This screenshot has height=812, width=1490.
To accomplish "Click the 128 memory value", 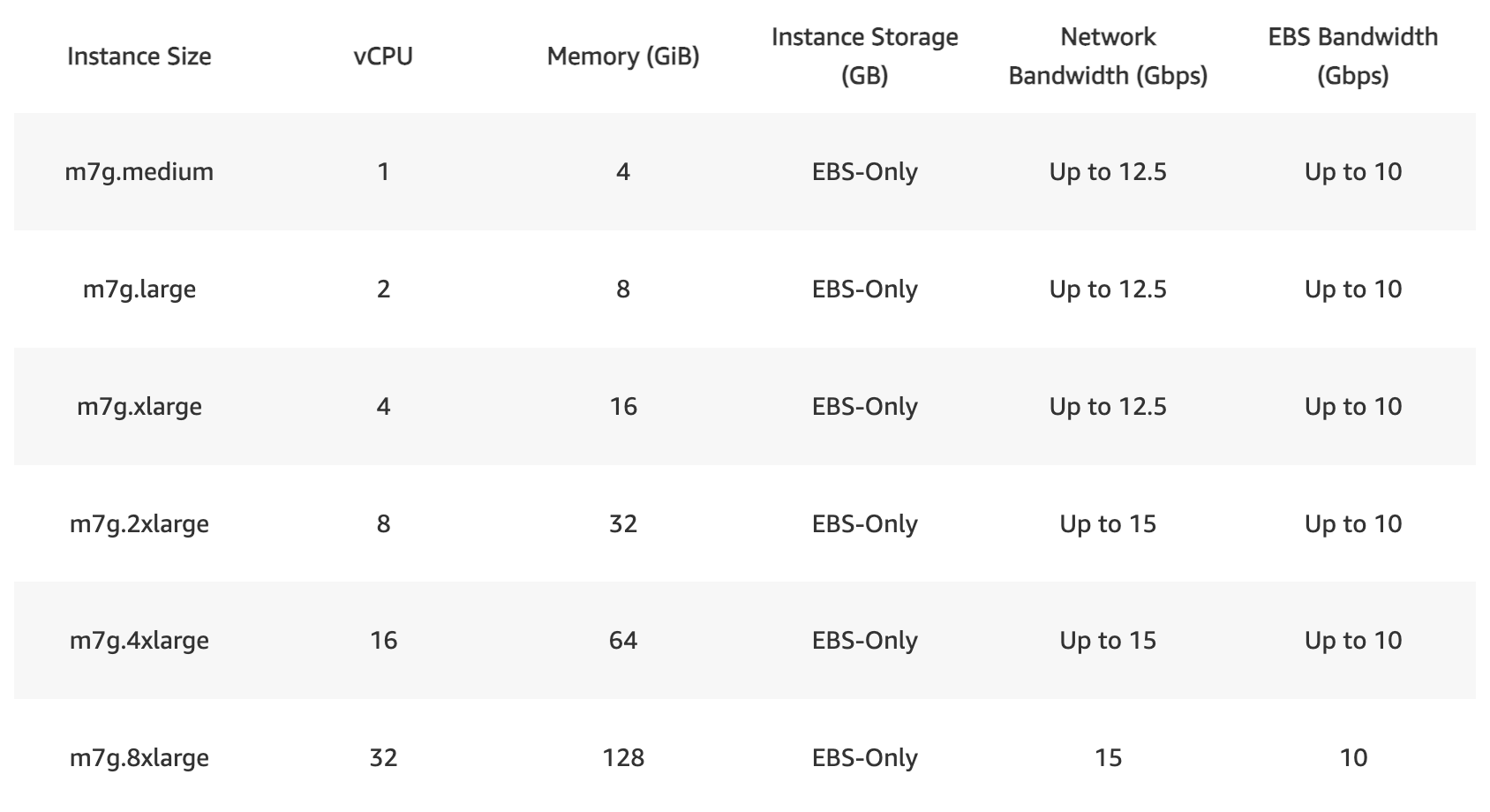I will (x=623, y=757).
